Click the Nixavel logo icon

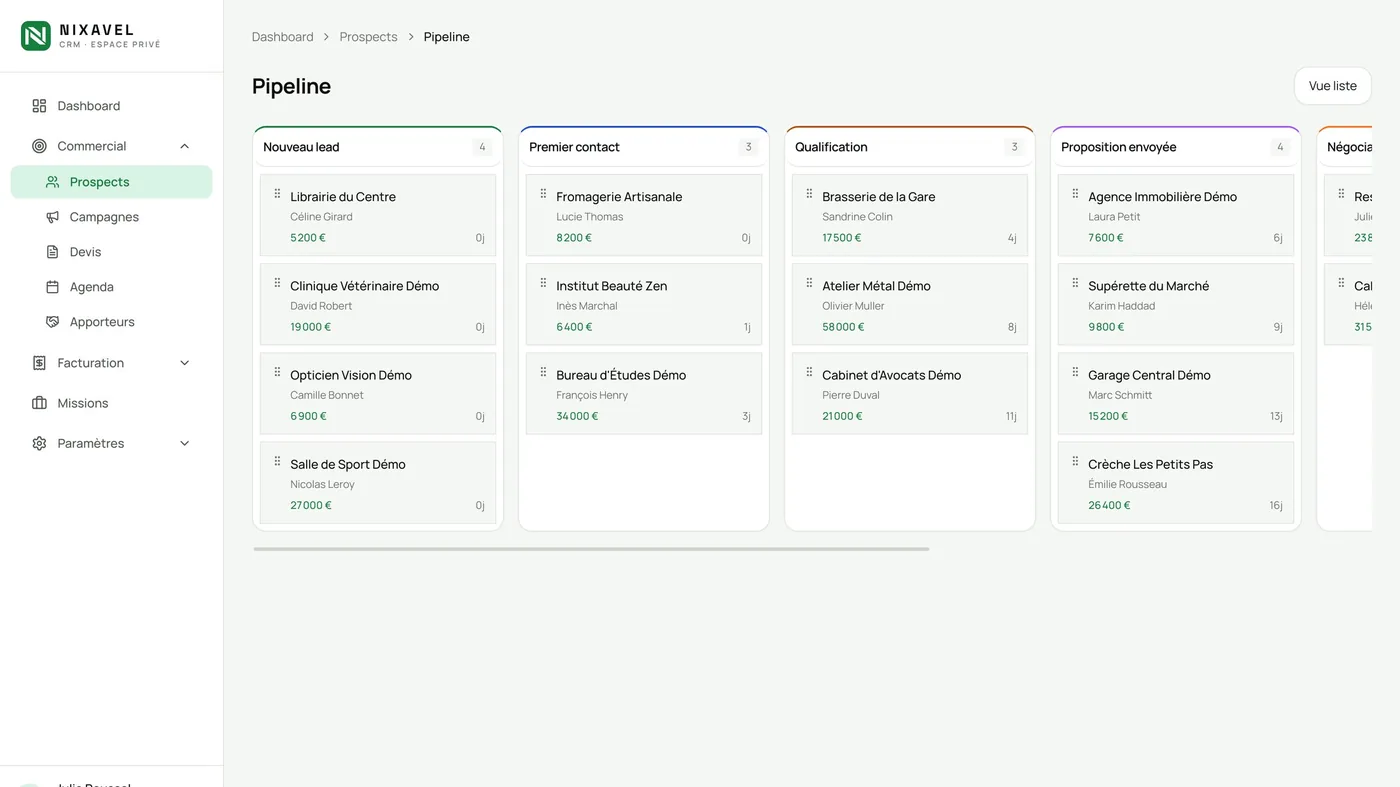point(36,36)
